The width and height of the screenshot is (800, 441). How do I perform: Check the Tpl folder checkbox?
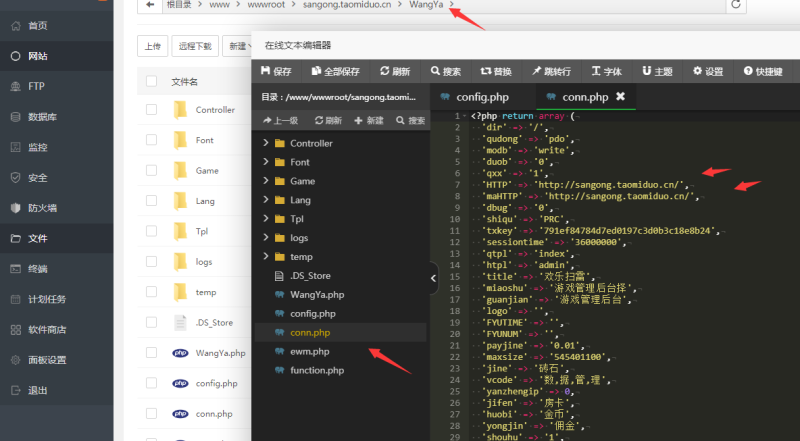(152, 231)
